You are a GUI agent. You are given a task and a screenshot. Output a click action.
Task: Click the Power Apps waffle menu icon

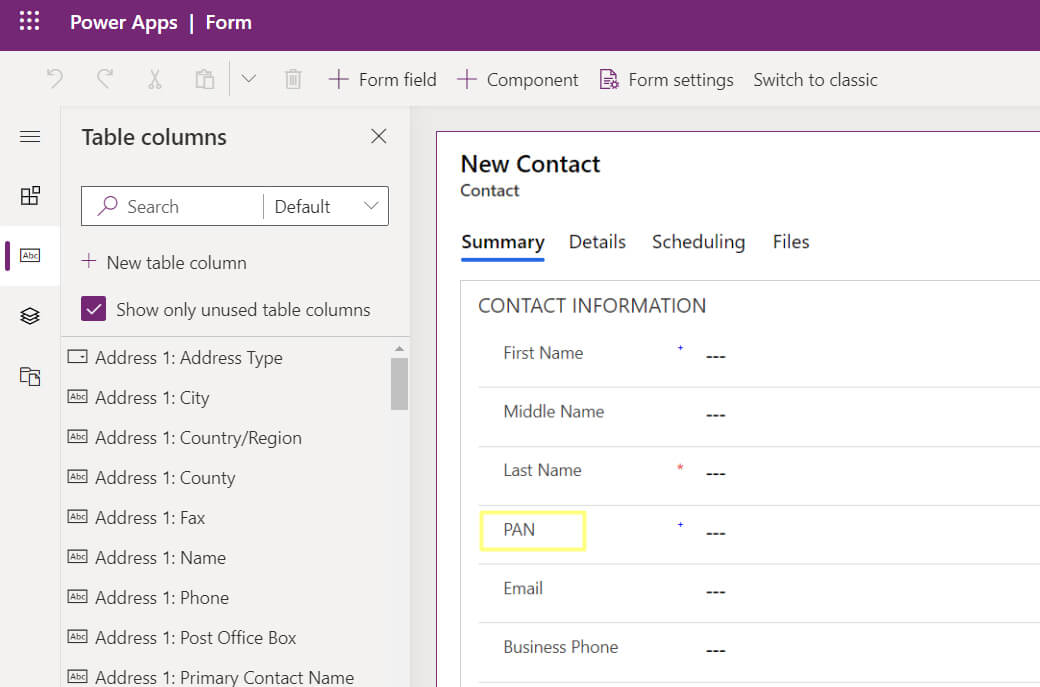pyautogui.click(x=28, y=22)
